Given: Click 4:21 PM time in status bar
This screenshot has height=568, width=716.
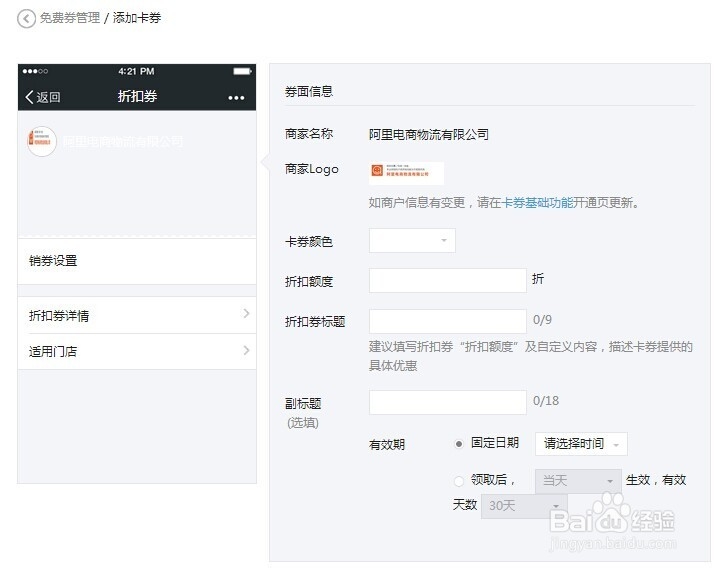Looking at the screenshot, I should [x=136, y=71].
